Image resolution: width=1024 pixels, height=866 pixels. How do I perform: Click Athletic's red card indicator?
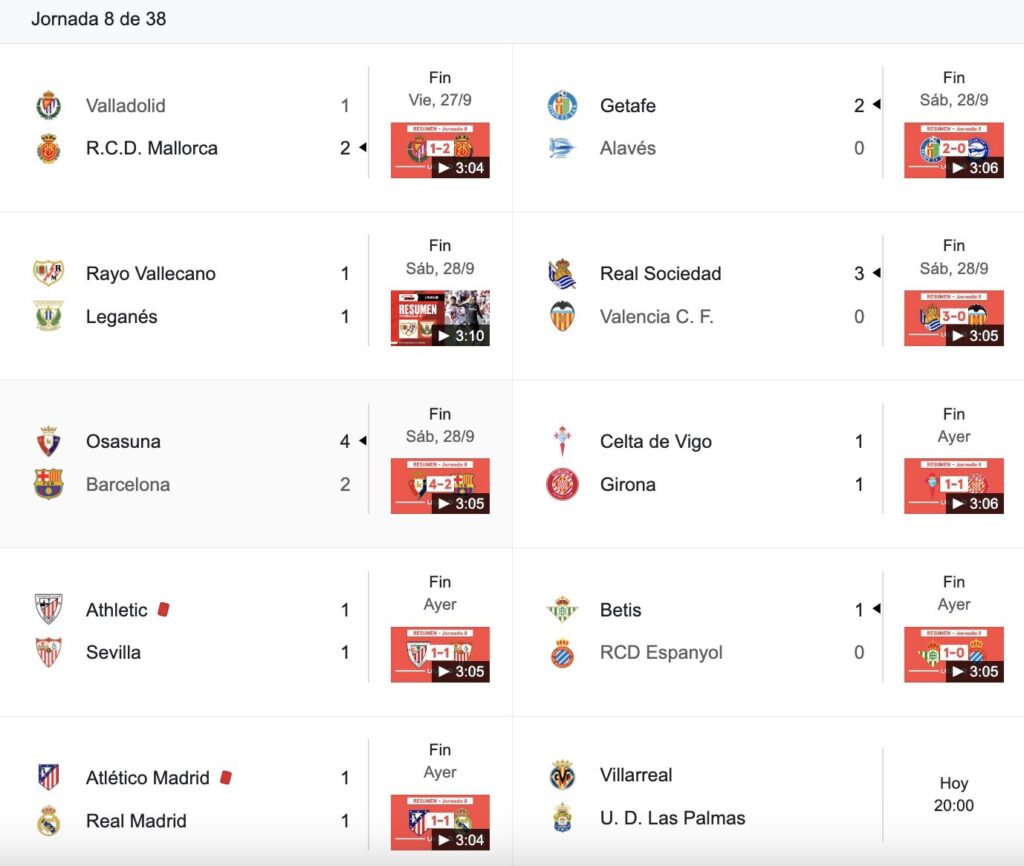coord(163,609)
